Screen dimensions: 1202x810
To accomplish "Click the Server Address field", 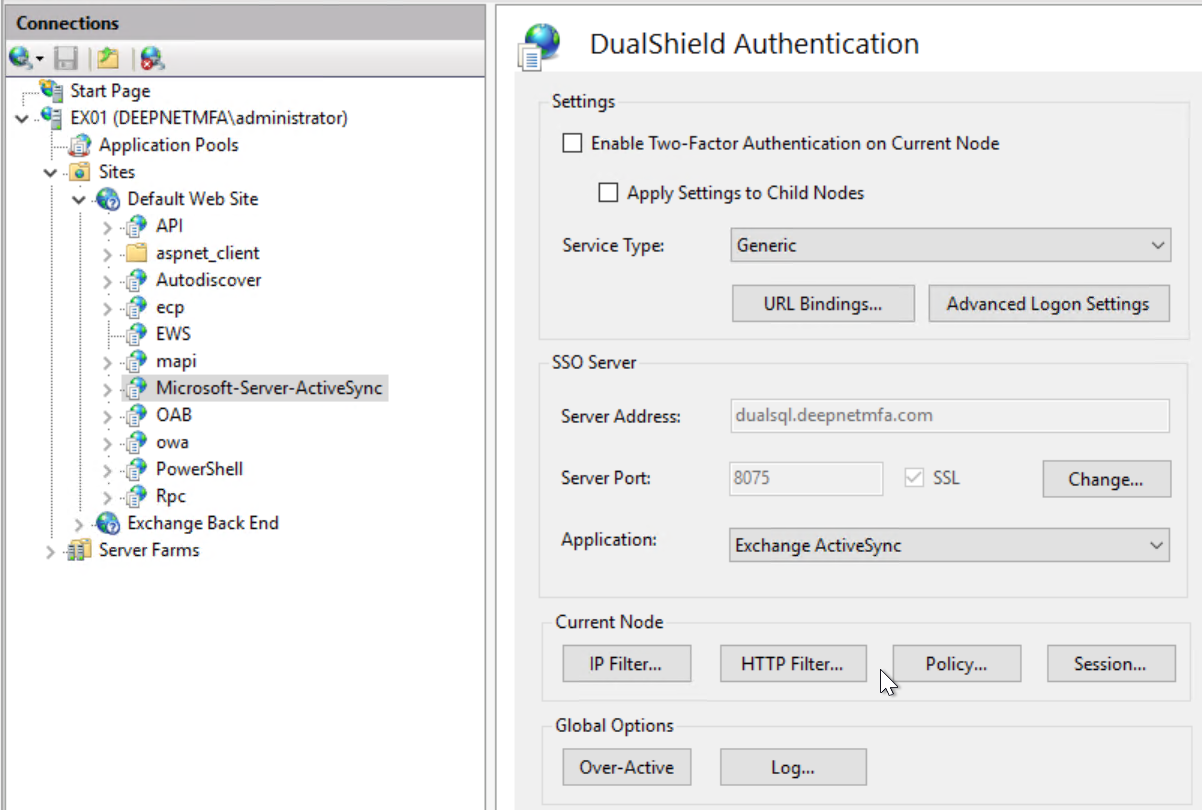I will [950, 416].
